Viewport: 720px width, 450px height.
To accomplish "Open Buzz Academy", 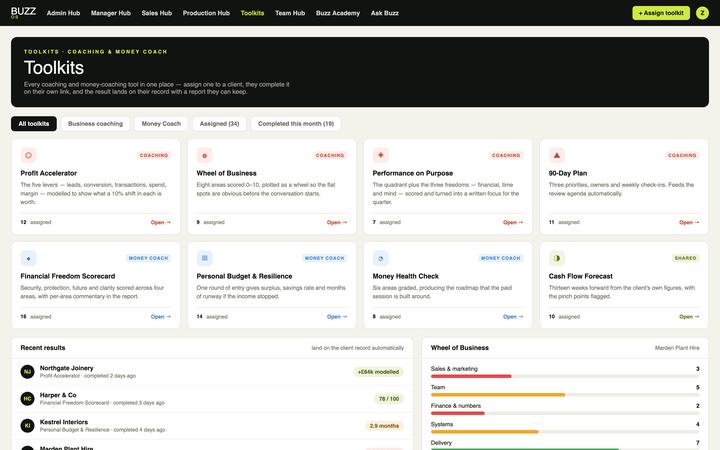I will coord(338,13).
